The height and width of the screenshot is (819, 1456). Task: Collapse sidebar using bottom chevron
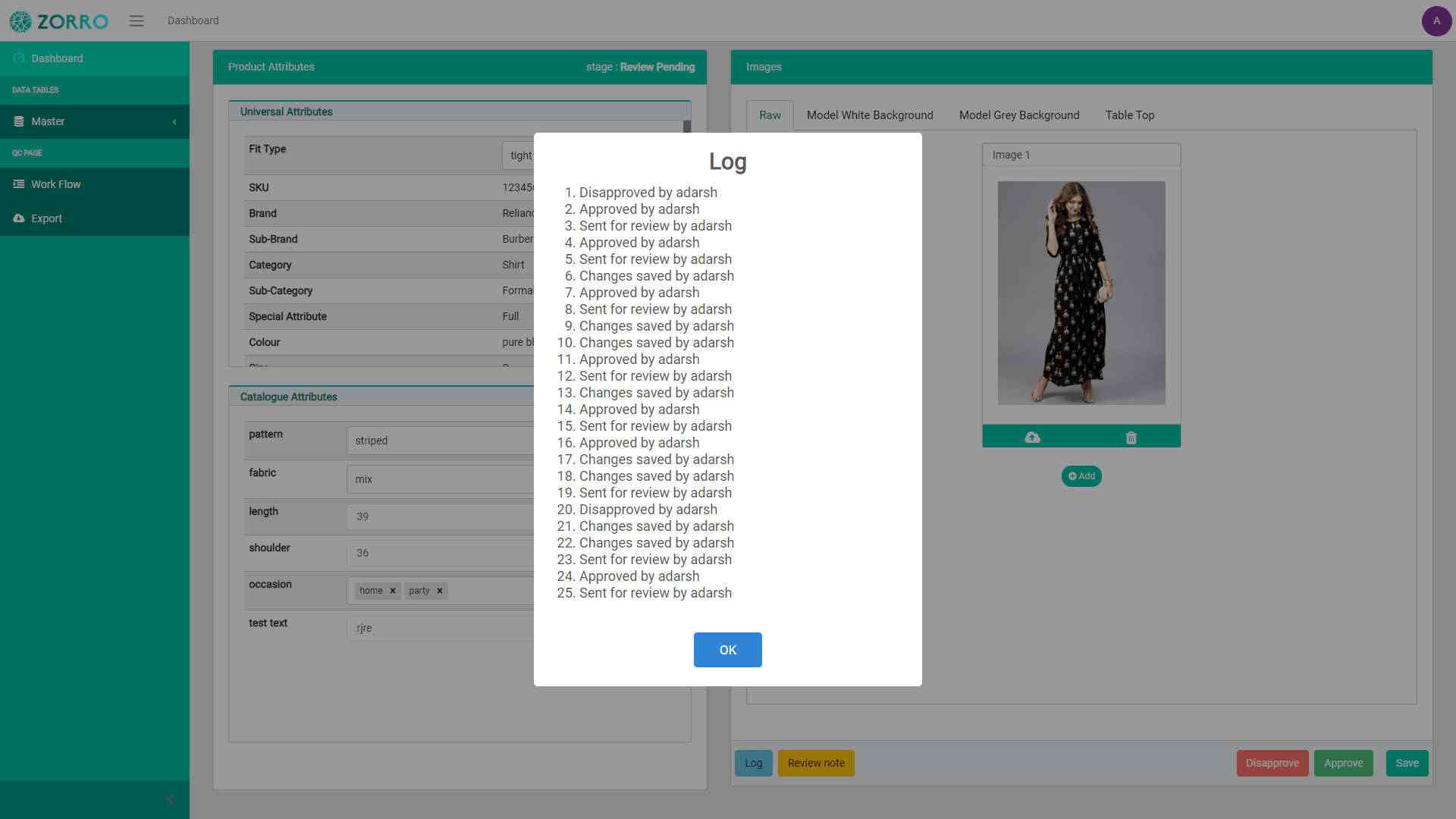[x=170, y=799]
